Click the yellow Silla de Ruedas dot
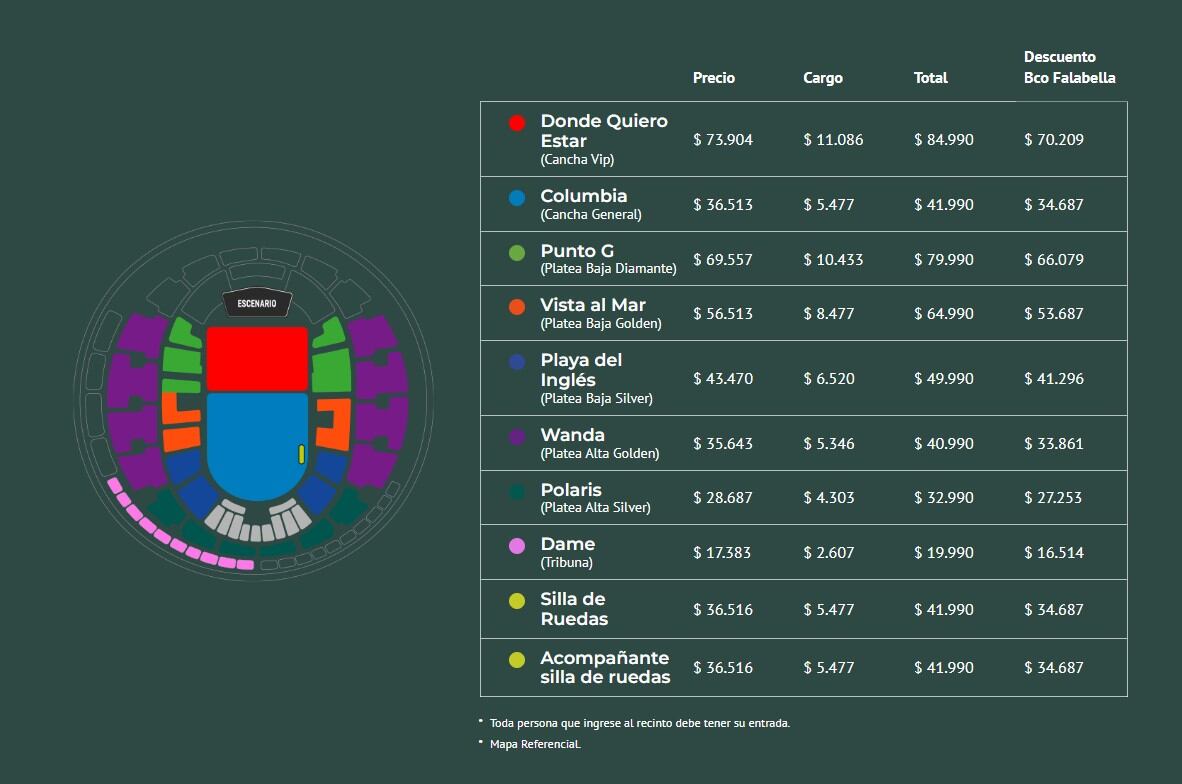 tap(517, 601)
